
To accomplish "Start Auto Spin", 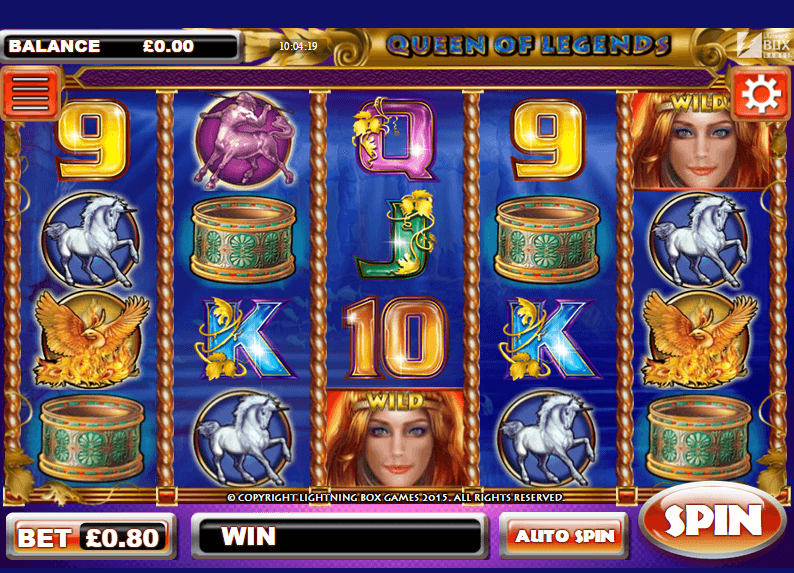I will pyautogui.click(x=564, y=536).
